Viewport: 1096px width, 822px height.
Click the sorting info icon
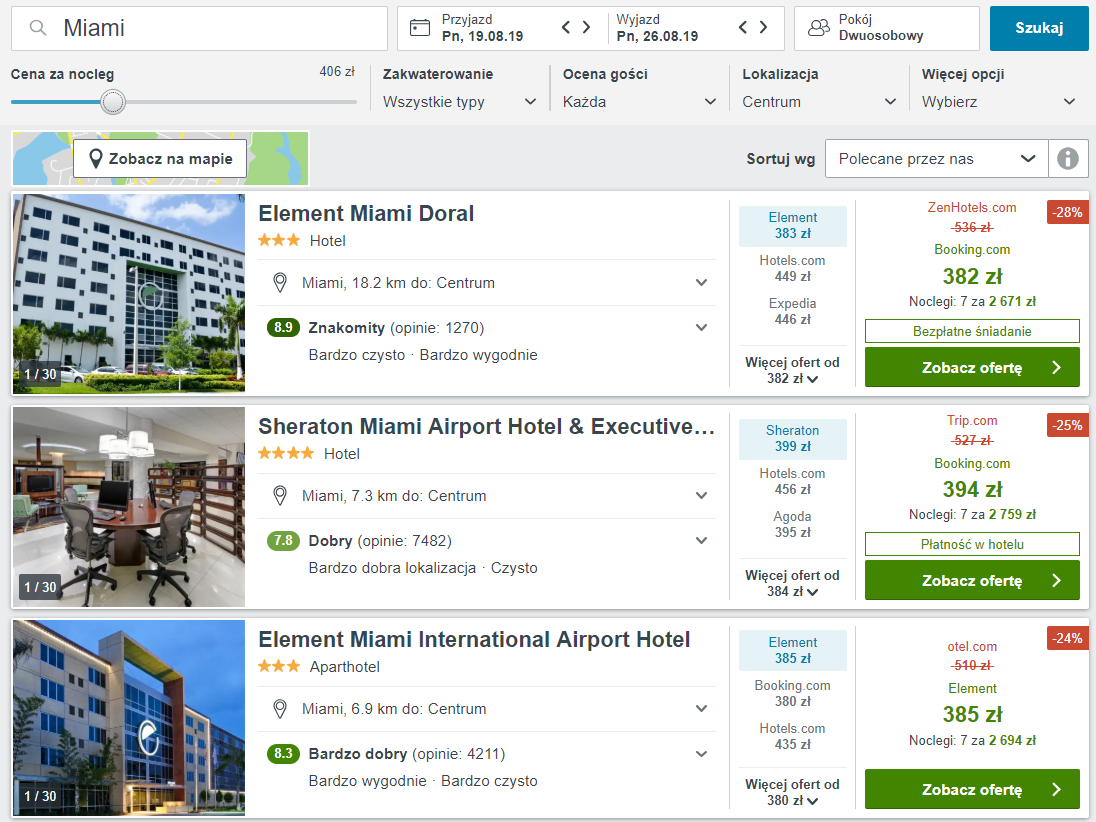tap(1067, 159)
